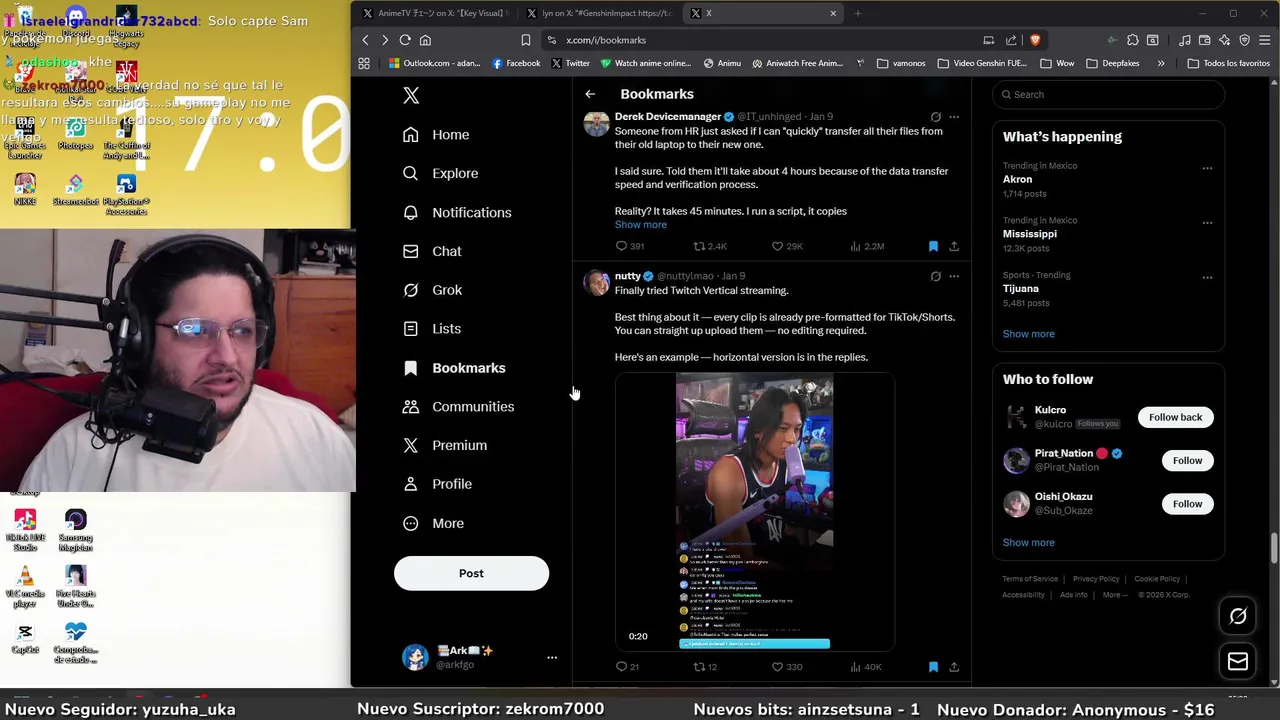
Task: Open options for Akron trend
Action: point(1207,168)
